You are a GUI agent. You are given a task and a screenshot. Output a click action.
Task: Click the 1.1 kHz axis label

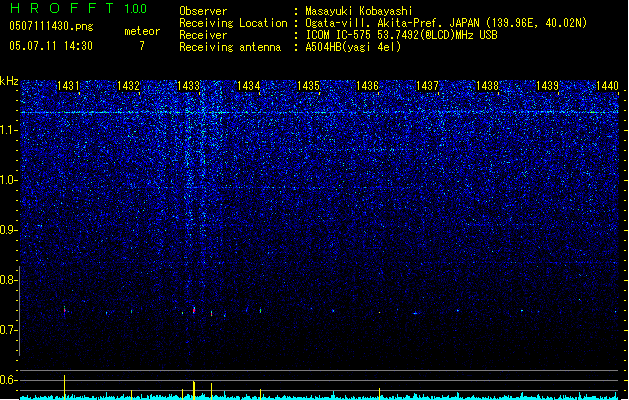[8, 130]
